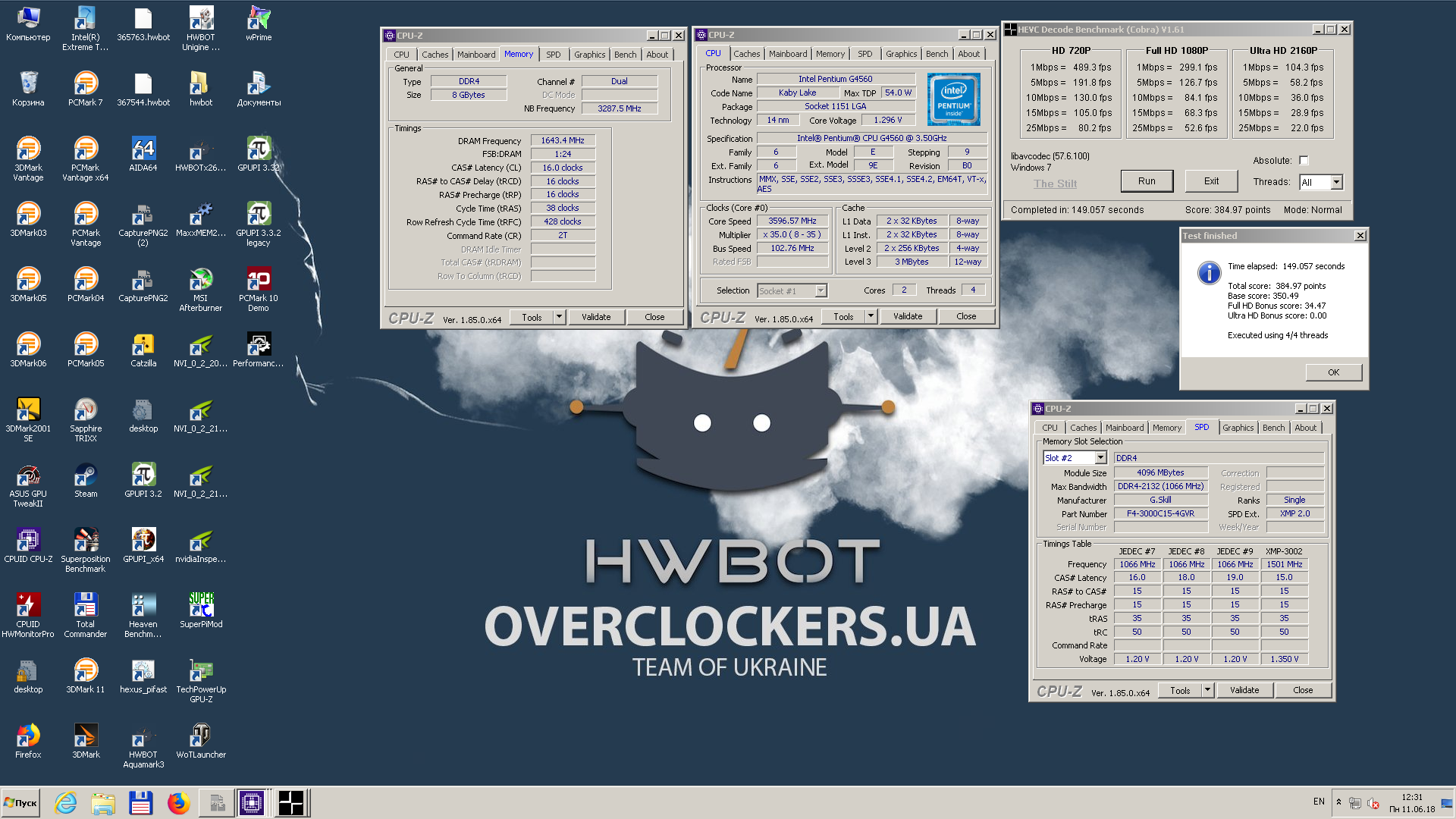Open the WoTLauncher desktop icon
Viewport: 1456px width, 819px height.
point(201,742)
